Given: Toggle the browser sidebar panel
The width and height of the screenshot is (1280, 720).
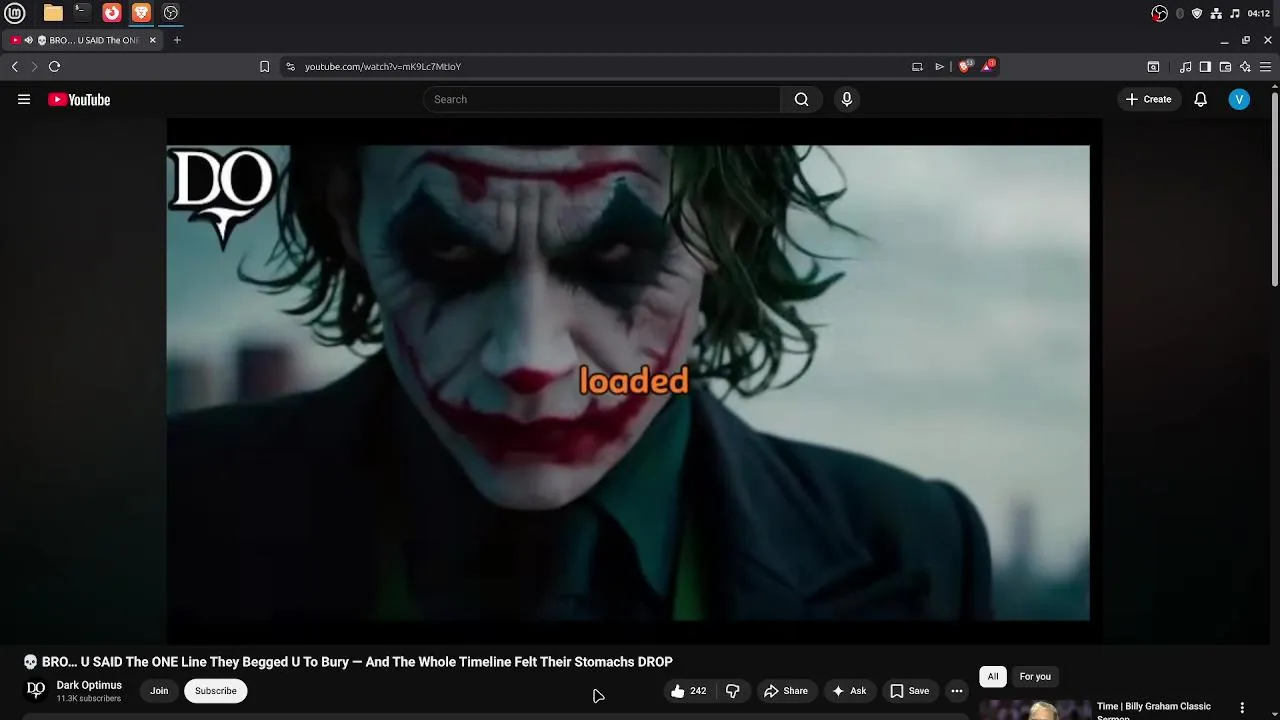Looking at the screenshot, I should [1205, 67].
